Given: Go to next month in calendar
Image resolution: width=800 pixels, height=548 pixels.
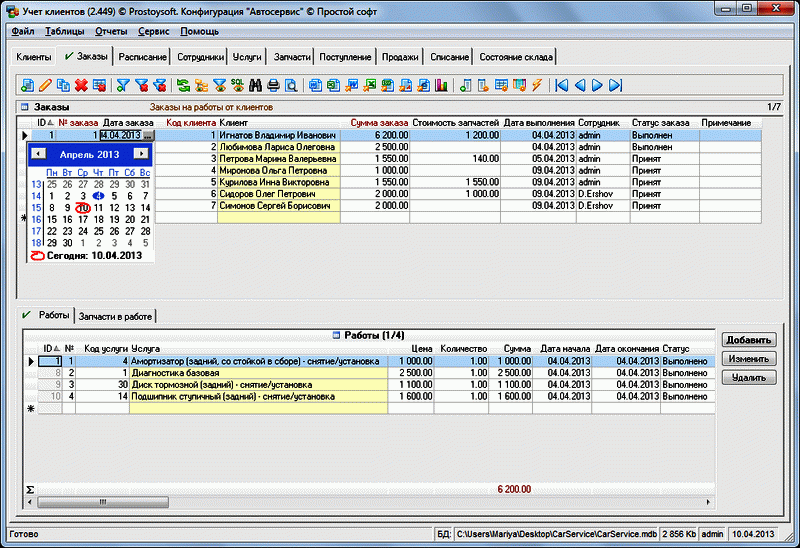Looking at the screenshot, I should click(141, 154).
